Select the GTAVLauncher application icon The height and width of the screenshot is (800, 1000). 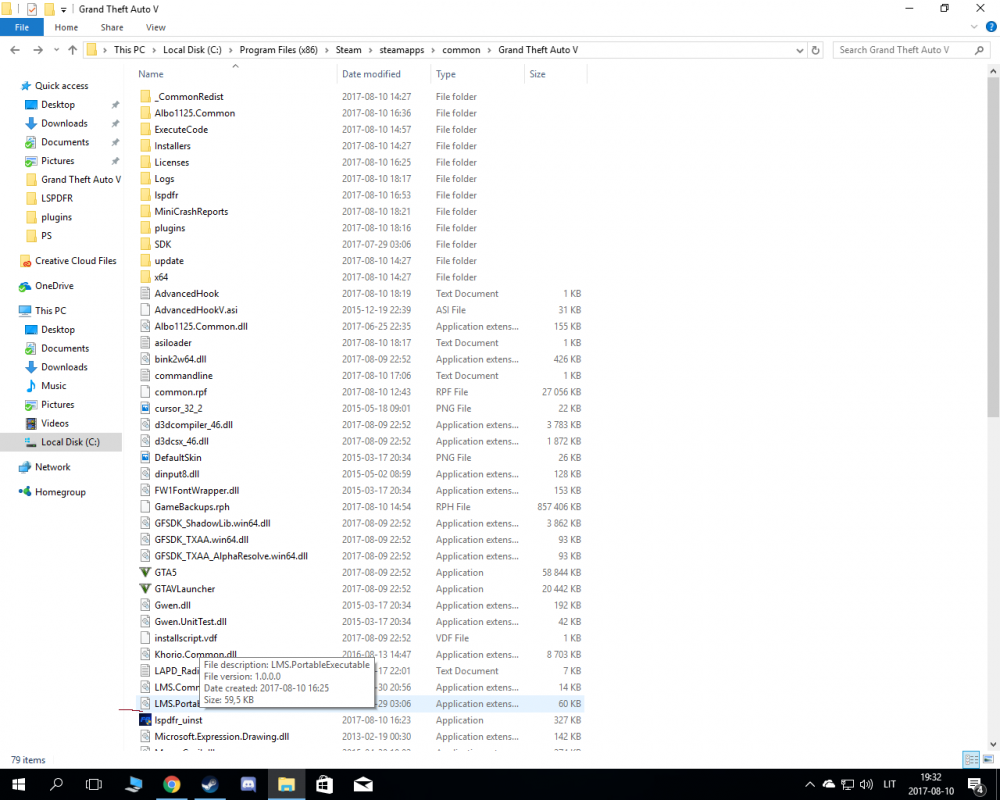click(x=145, y=589)
